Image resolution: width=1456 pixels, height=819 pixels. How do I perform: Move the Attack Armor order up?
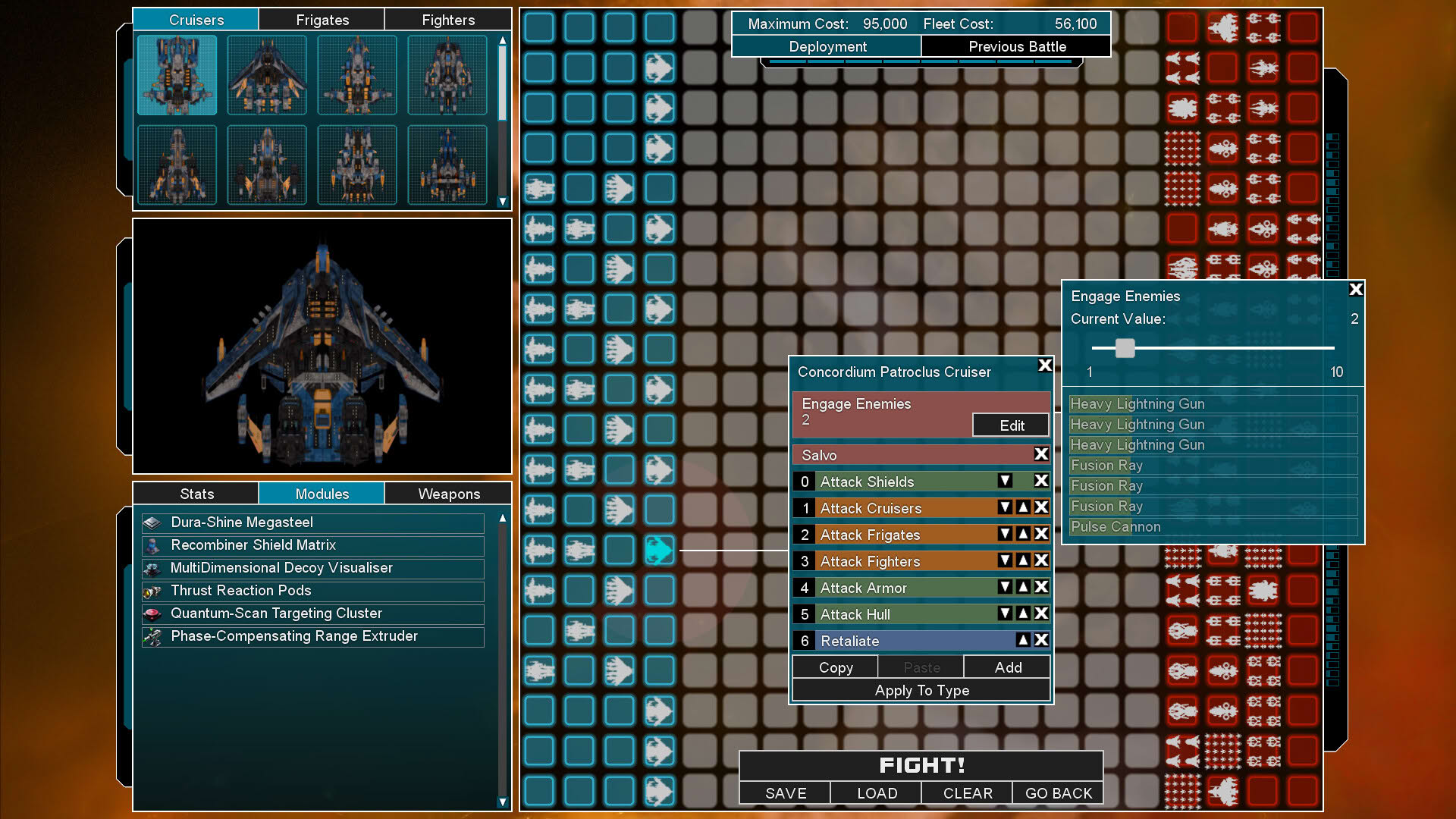coord(1023,587)
